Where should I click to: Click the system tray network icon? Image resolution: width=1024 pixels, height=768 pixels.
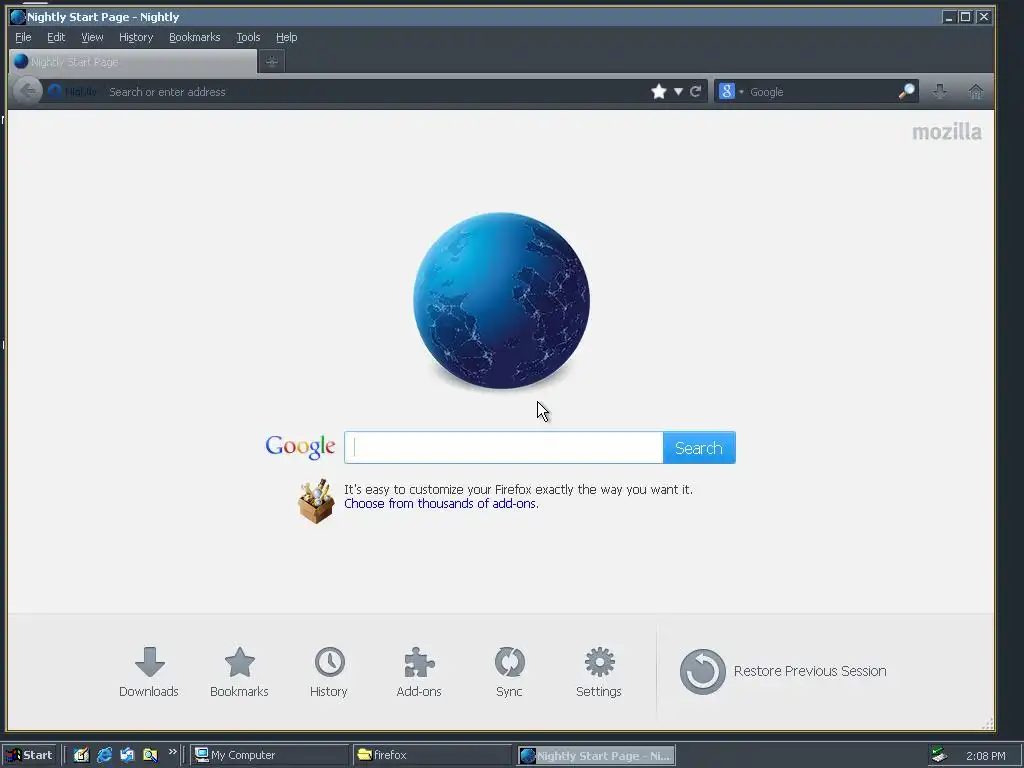(939, 755)
